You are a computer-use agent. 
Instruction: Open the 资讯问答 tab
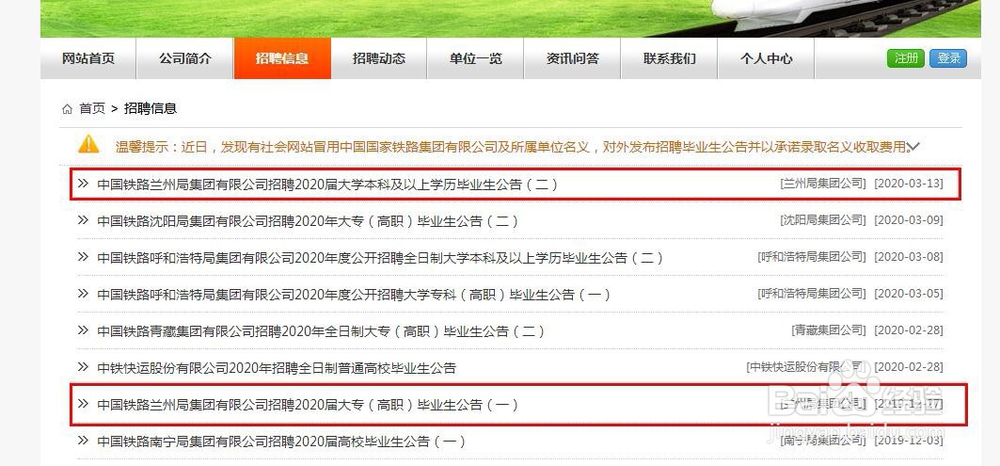[573, 59]
